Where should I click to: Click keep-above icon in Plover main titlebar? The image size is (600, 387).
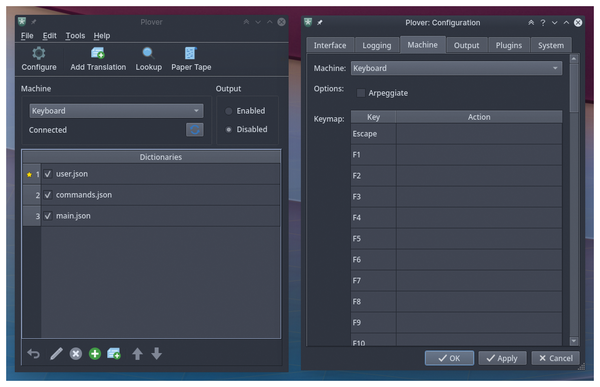[246, 22]
